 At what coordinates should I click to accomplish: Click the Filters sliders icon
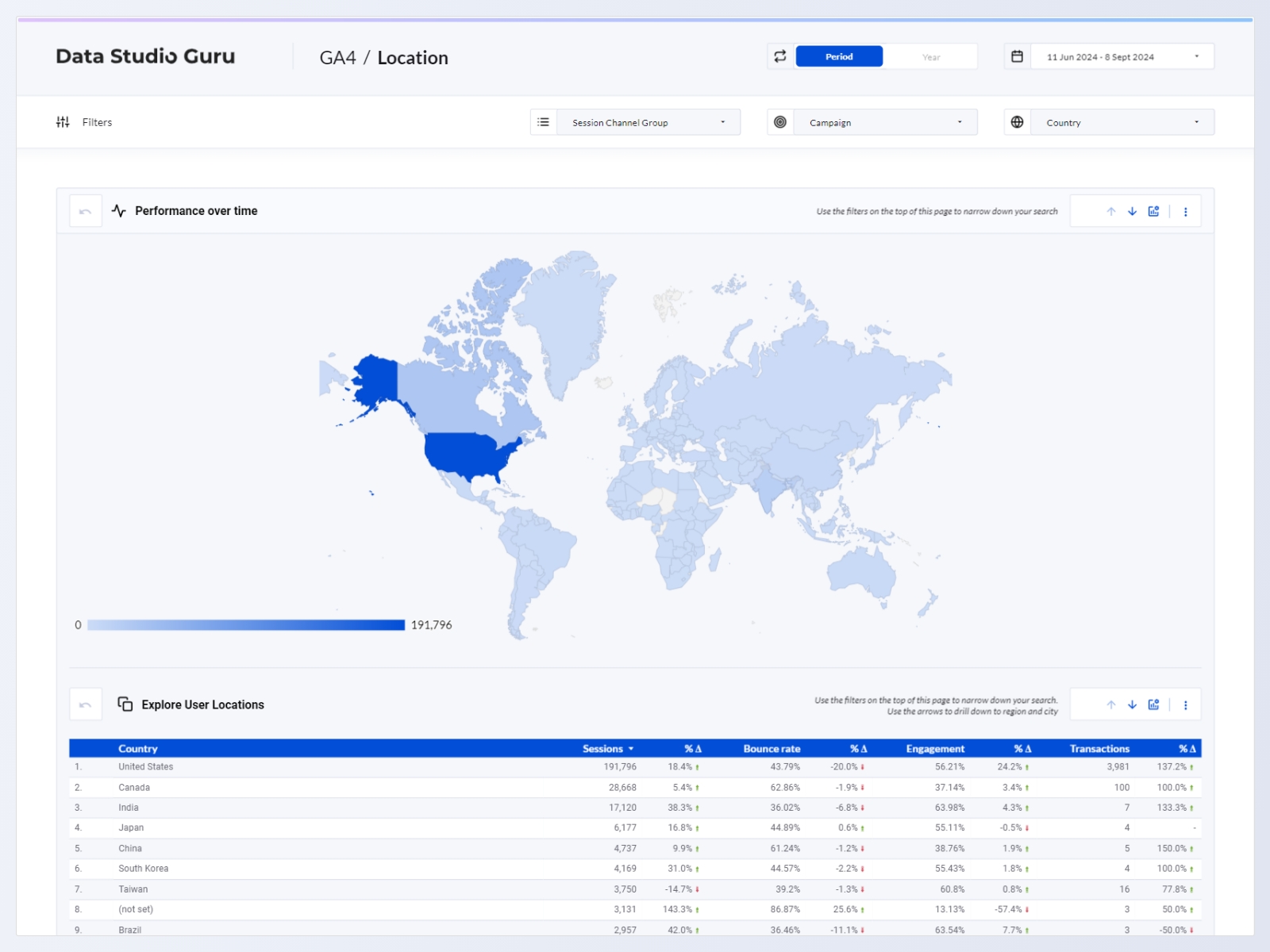pyautogui.click(x=63, y=122)
